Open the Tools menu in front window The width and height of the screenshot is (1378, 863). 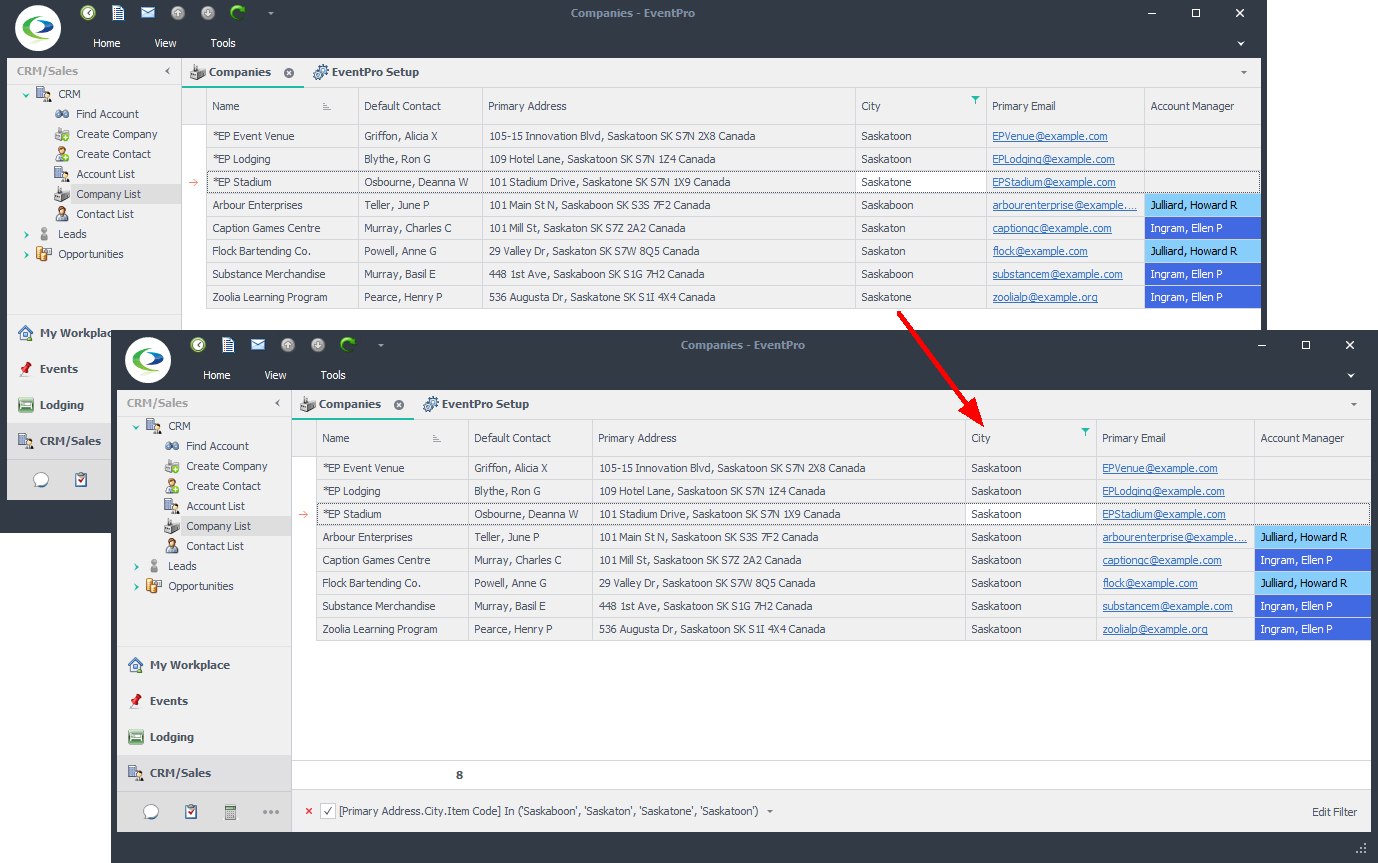click(333, 375)
